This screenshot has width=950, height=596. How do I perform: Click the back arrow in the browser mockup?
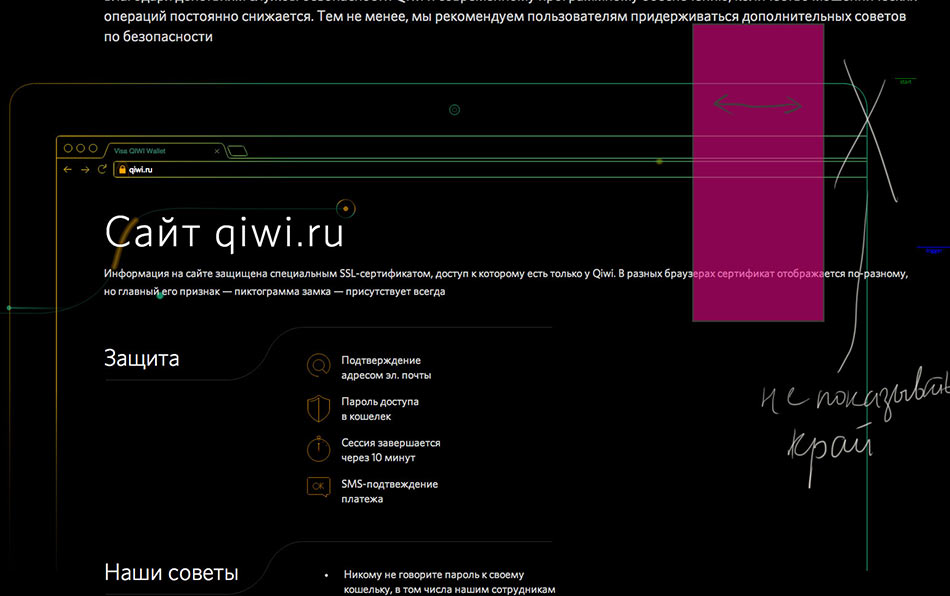pyautogui.click(x=68, y=170)
